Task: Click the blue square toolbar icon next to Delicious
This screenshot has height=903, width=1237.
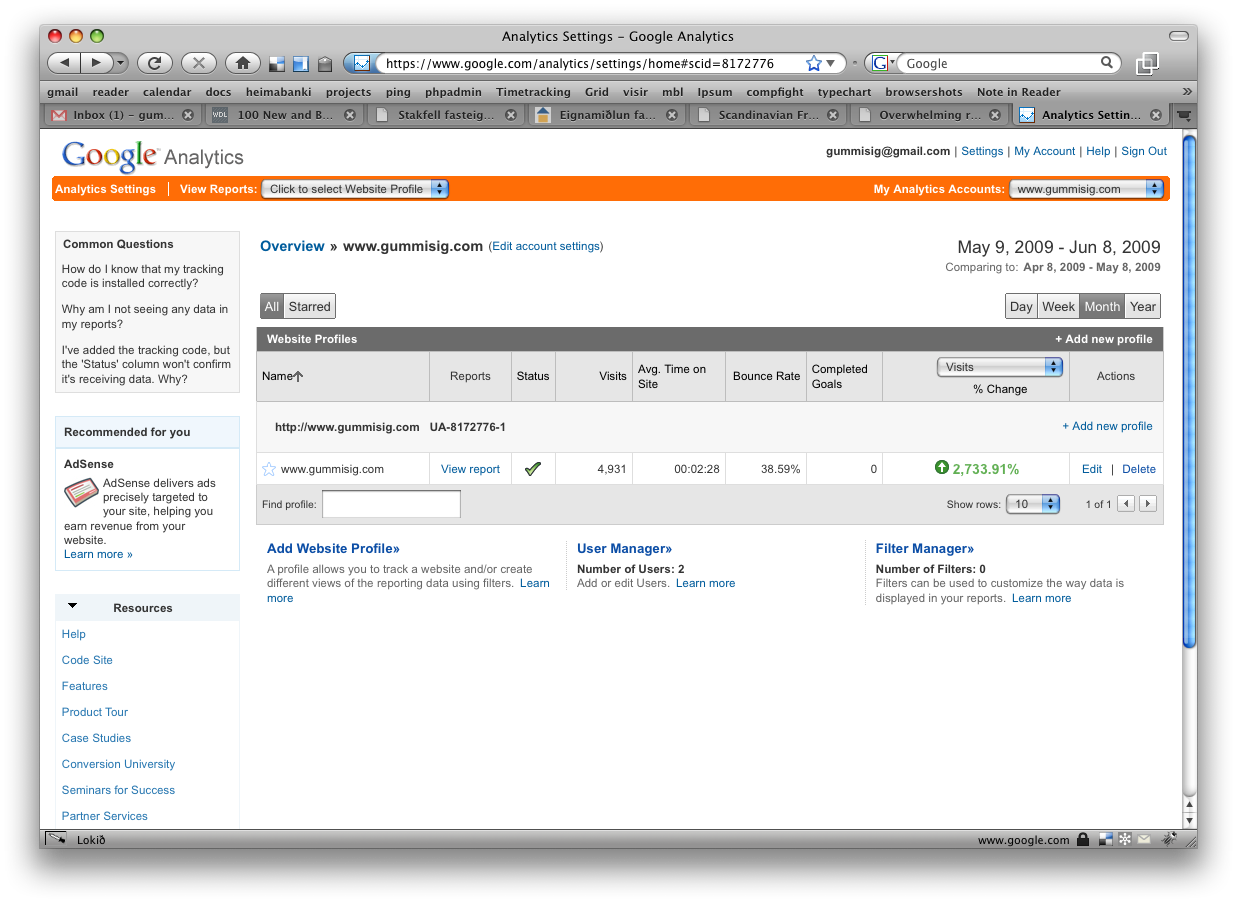Action: (301, 64)
